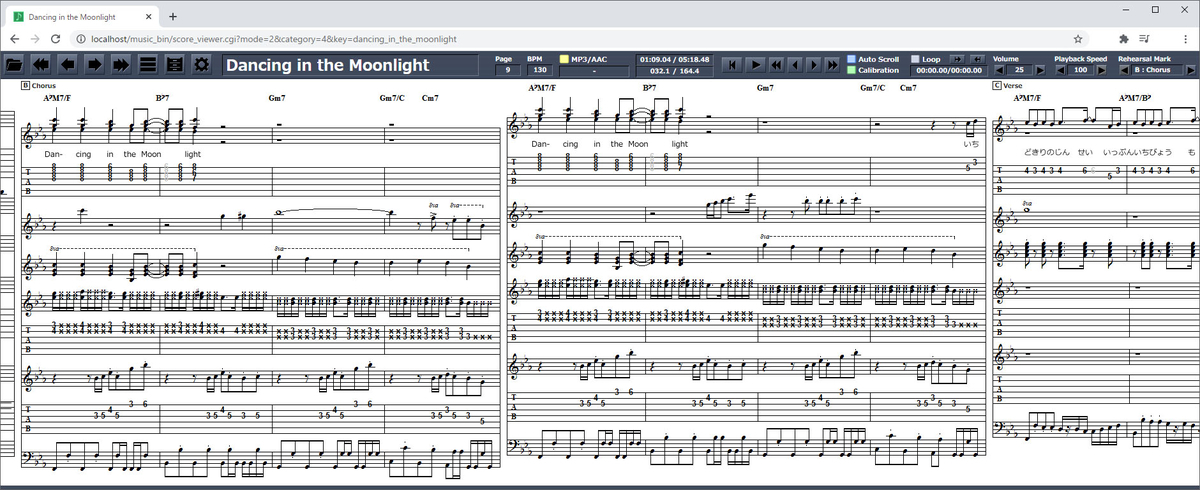Rewind playback with double-left triangle
1200x490 pixels.
click(x=776, y=65)
